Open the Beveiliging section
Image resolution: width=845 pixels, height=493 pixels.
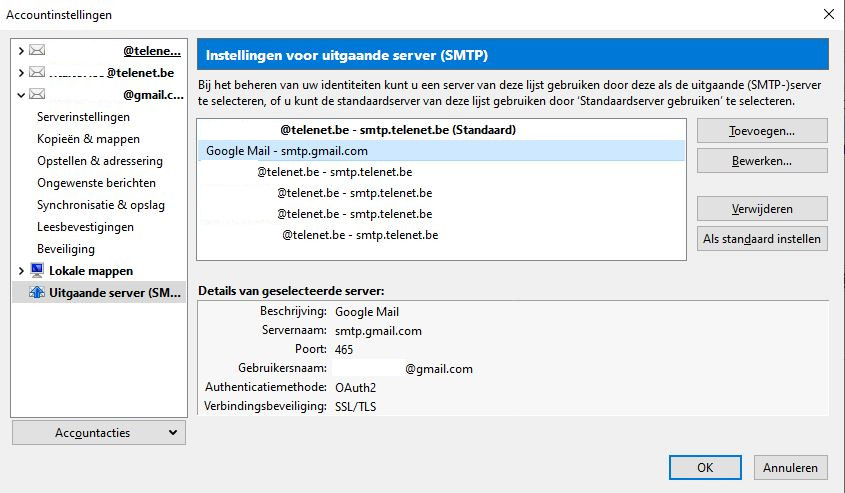tap(66, 249)
